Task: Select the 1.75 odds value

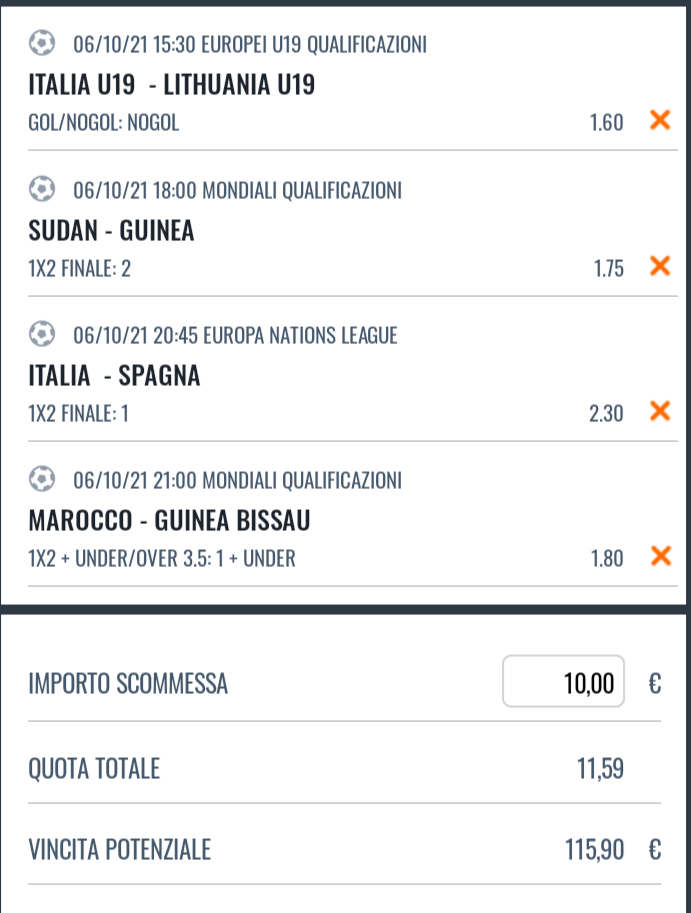Action: (x=608, y=268)
